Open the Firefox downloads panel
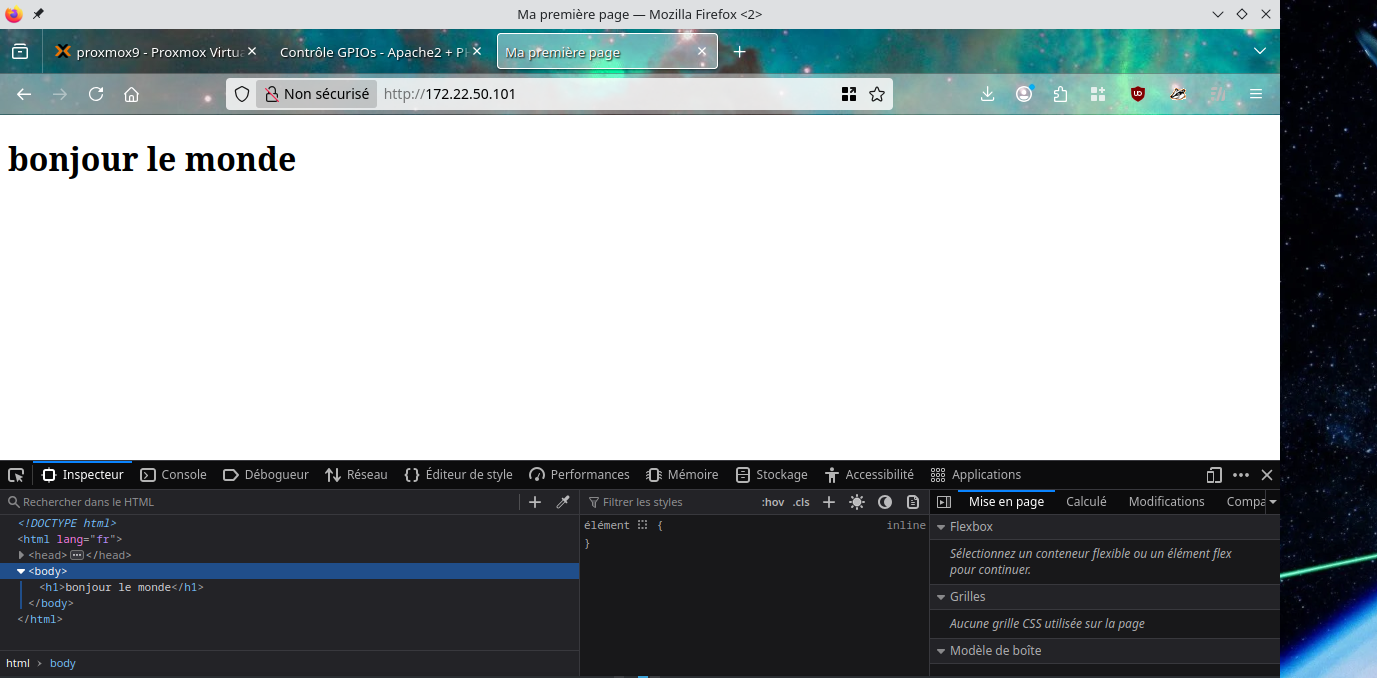The width and height of the screenshot is (1377, 678). (x=987, y=94)
